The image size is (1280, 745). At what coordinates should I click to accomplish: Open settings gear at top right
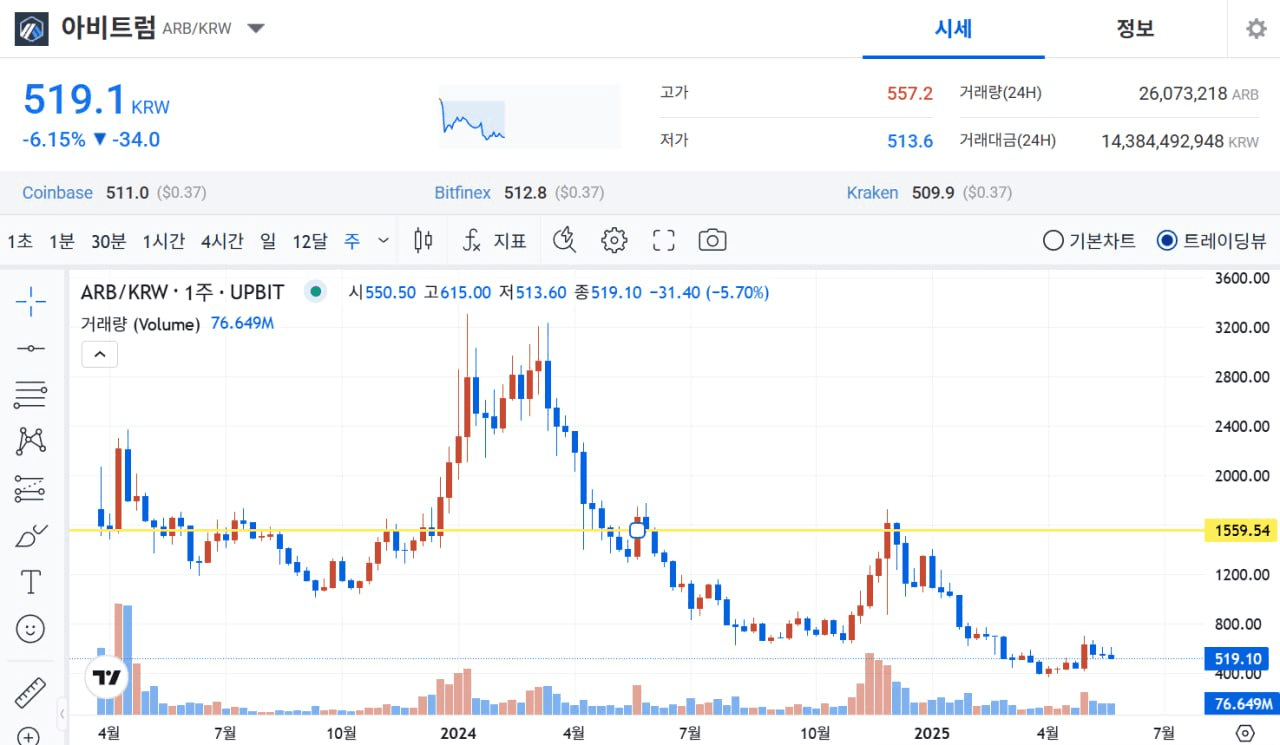(1256, 29)
